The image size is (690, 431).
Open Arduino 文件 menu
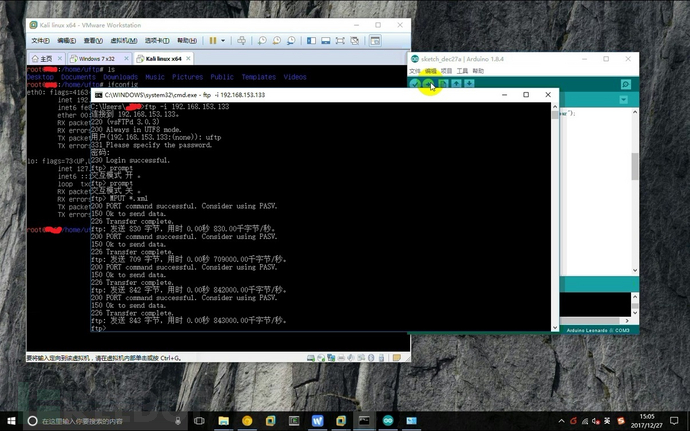[415, 71]
